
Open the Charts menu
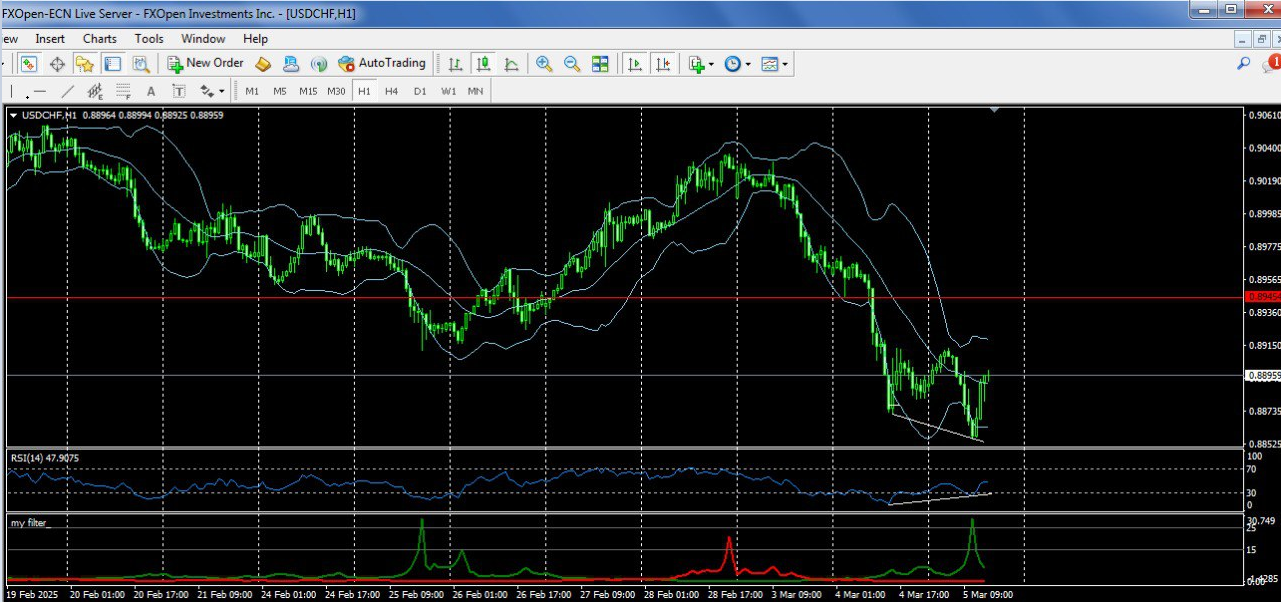(100, 38)
